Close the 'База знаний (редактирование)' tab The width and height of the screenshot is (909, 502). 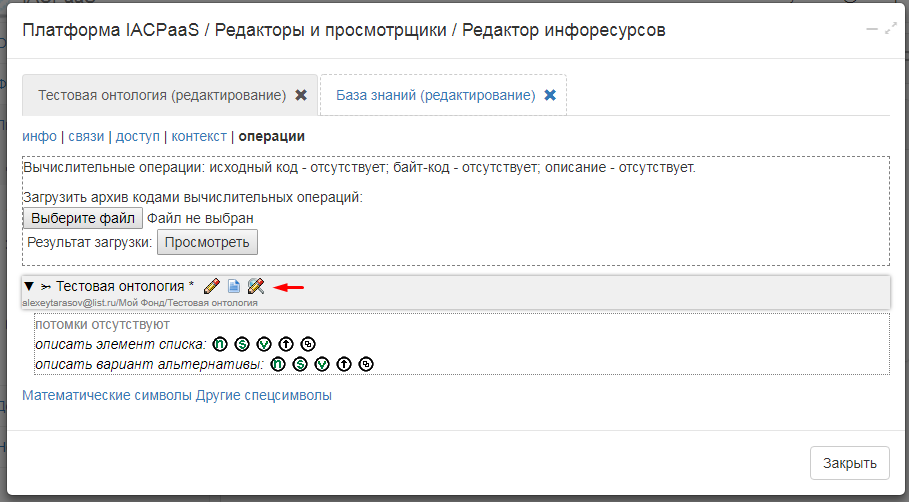tap(549, 95)
